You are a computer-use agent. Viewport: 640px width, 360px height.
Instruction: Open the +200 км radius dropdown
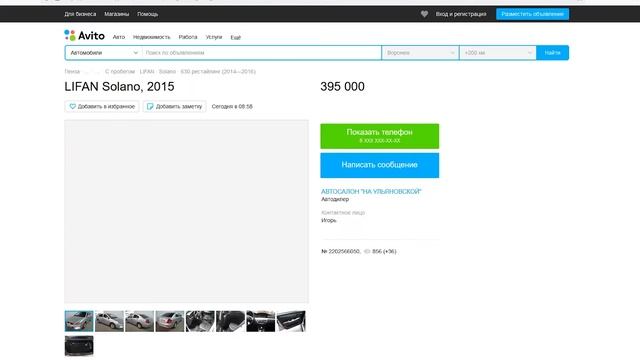498,53
